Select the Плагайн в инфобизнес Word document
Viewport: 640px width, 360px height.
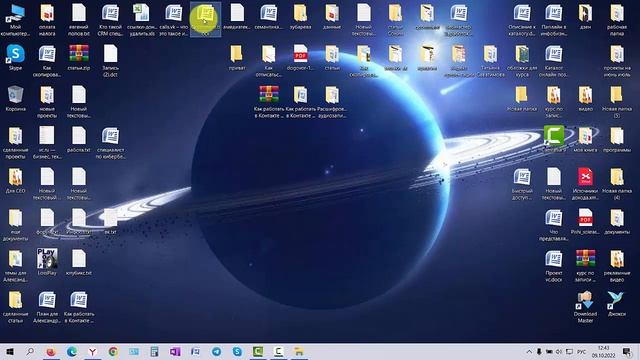554,19
